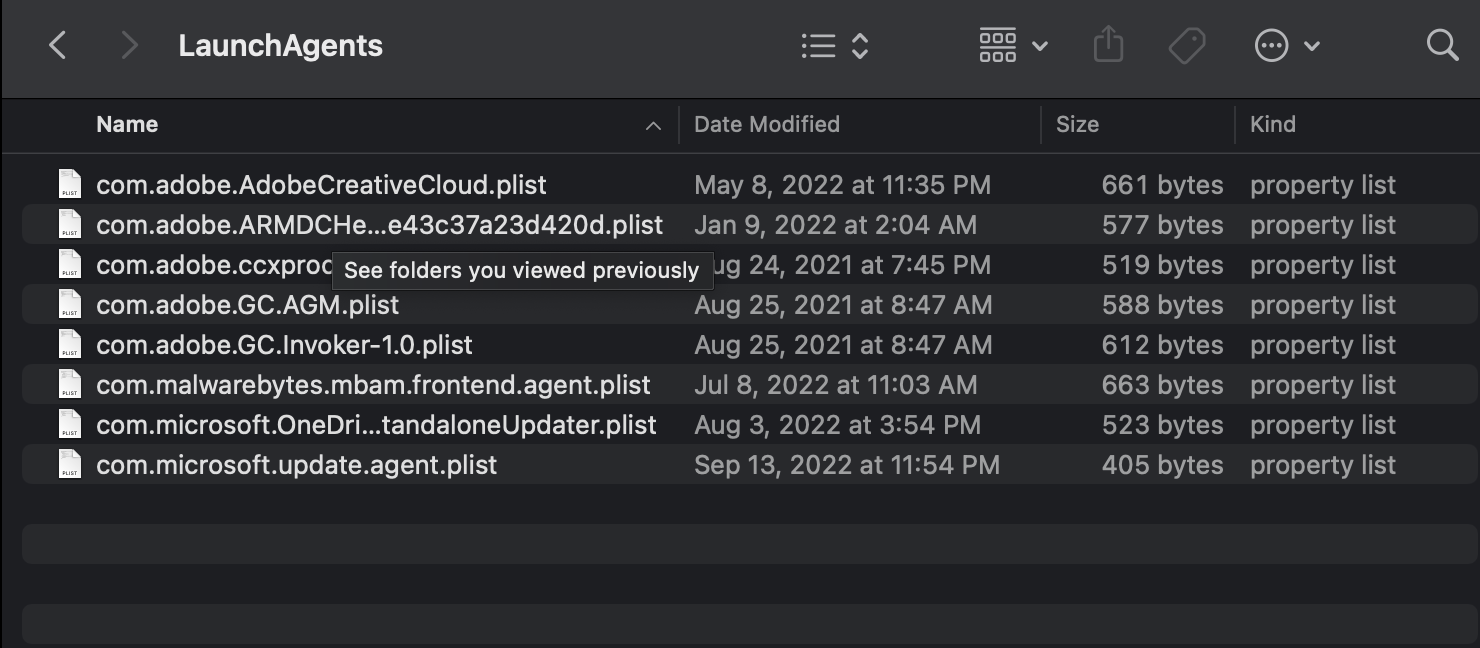The image size is (1480, 648).
Task: Click the Search magnifier icon
Action: 1442,45
